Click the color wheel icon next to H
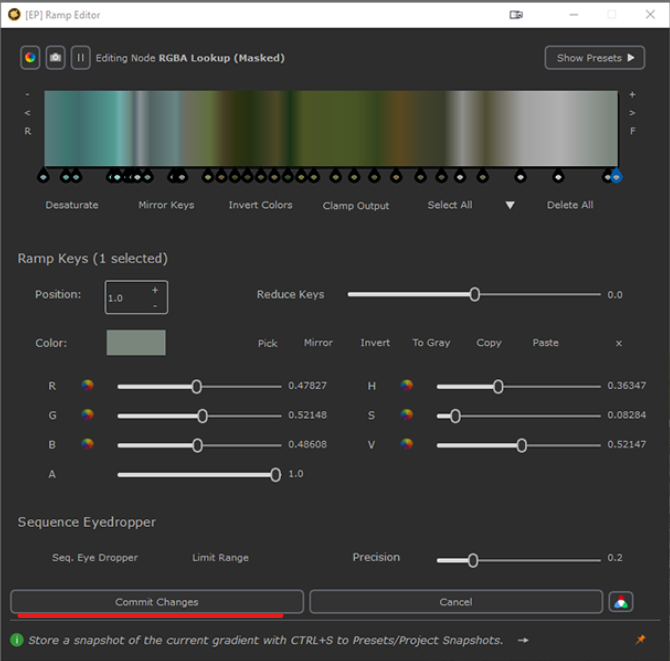The image size is (670, 661). point(407,385)
